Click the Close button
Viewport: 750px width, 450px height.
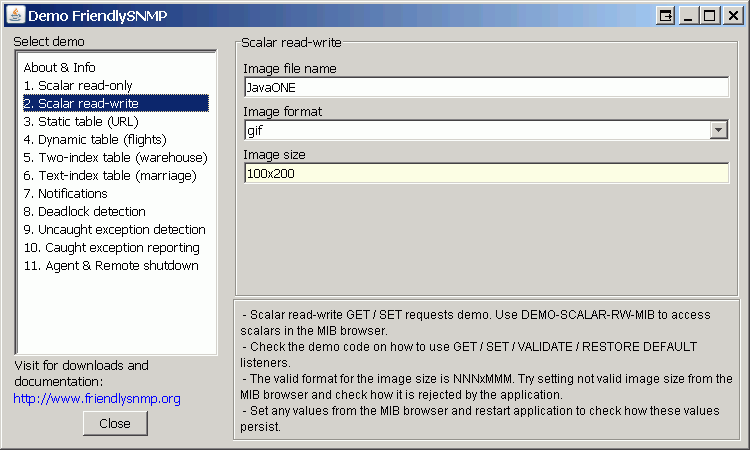pos(115,424)
